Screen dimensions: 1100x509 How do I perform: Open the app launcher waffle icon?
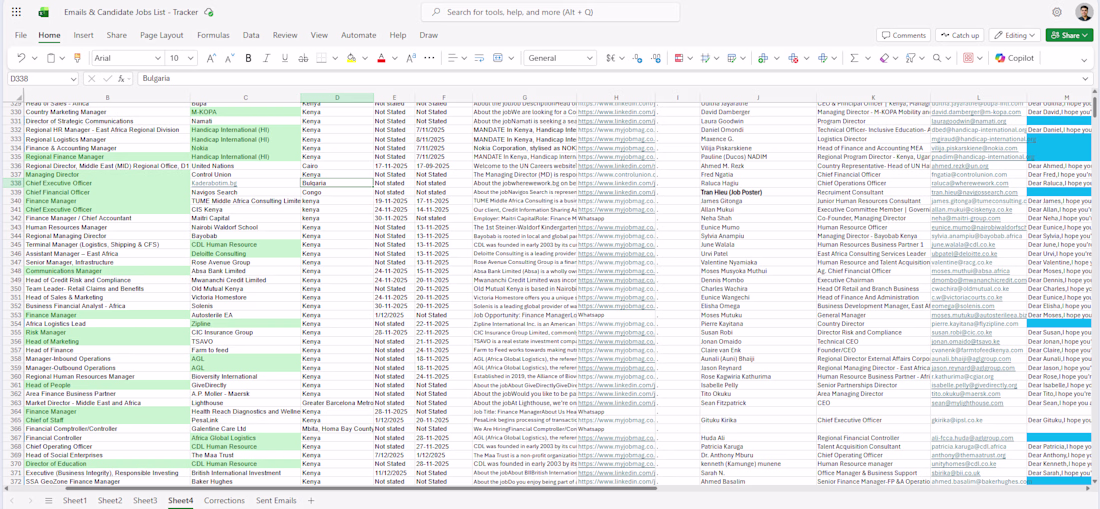click(x=17, y=12)
